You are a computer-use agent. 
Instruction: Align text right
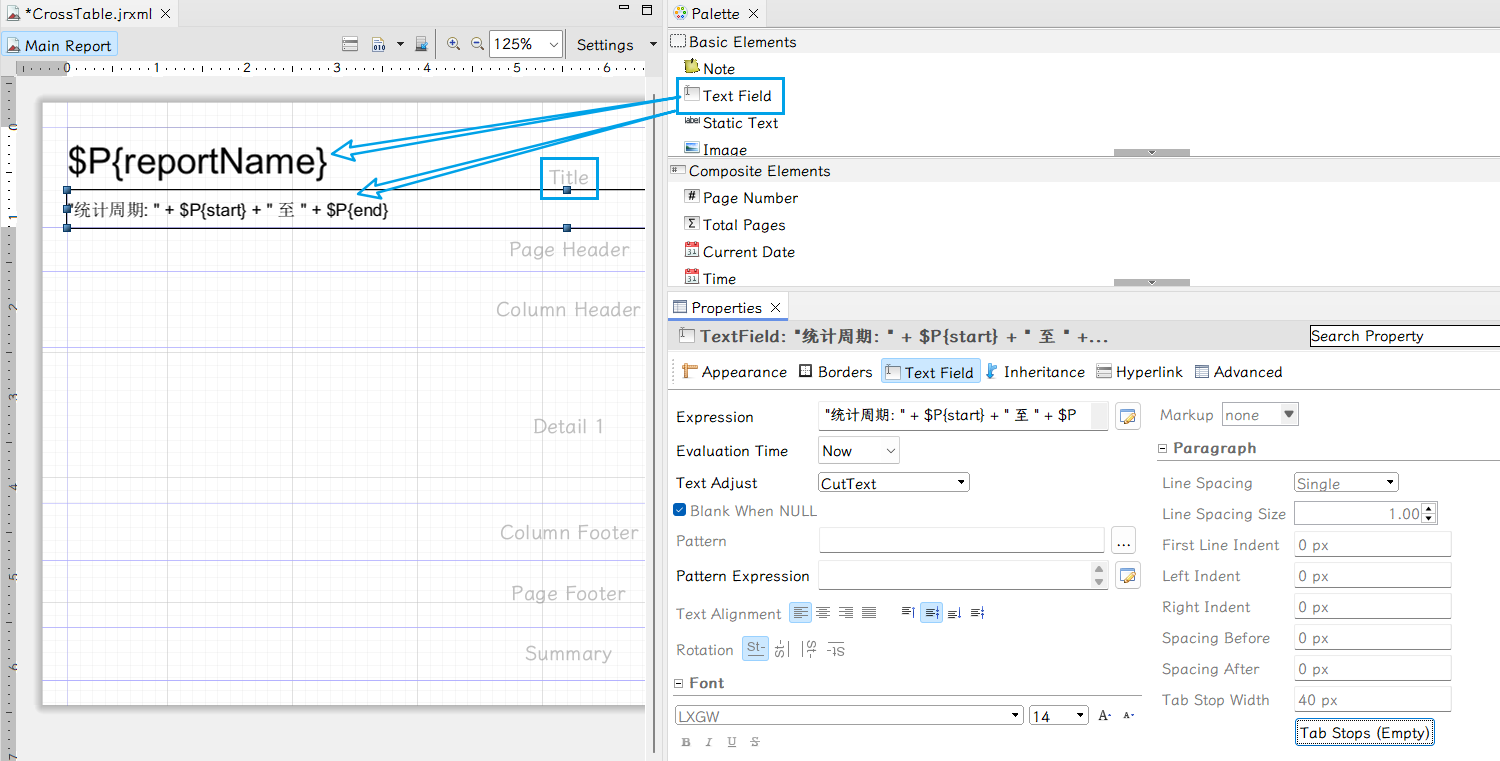[846, 612]
